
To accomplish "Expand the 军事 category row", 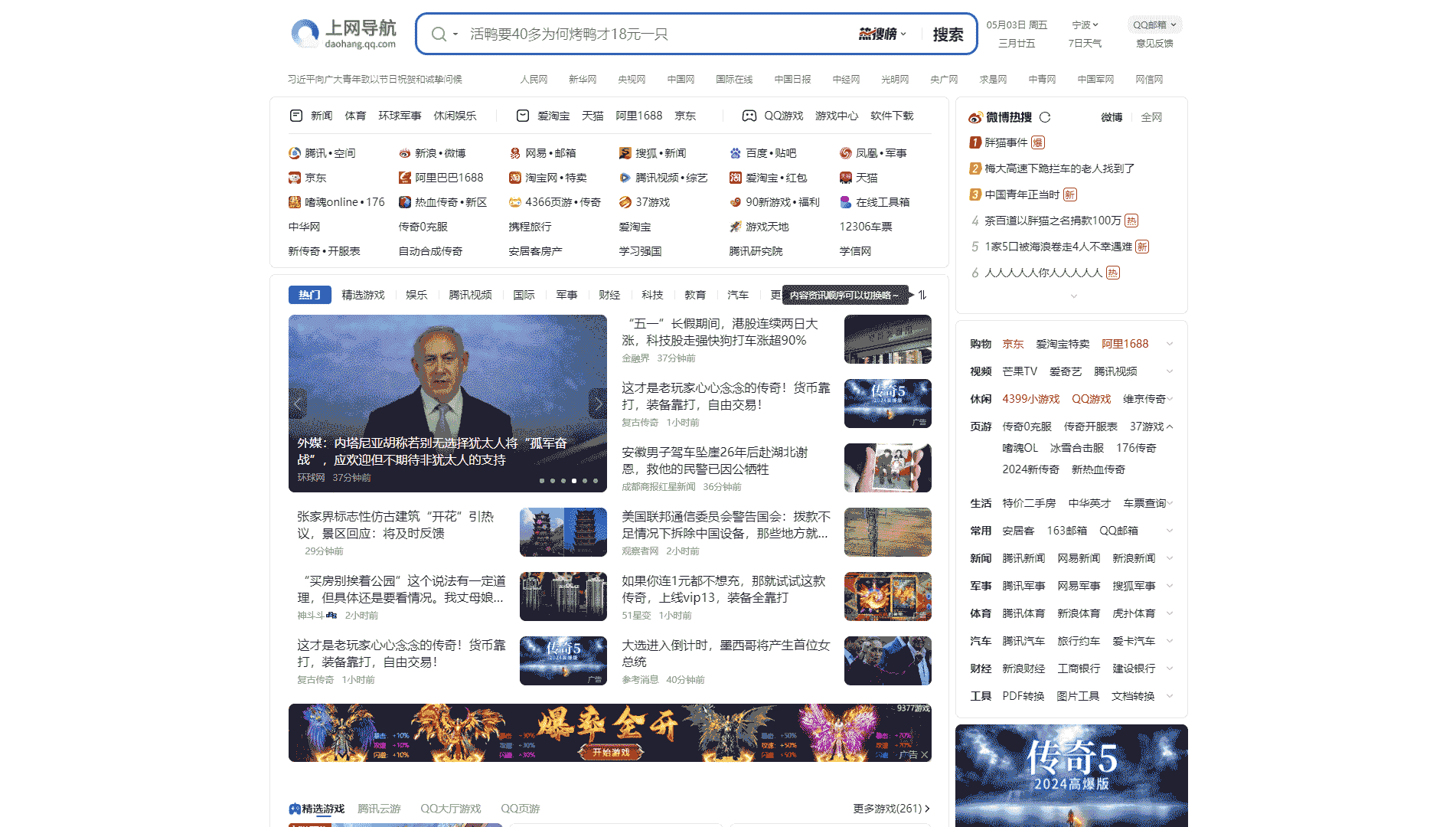I will click(x=1170, y=586).
